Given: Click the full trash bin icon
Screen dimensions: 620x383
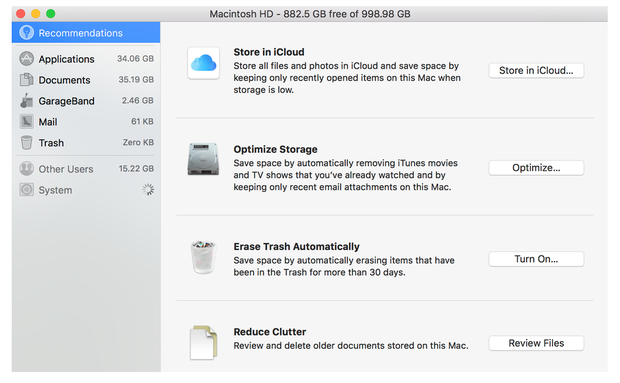Looking at the screenshot, I should pos(204,257).
